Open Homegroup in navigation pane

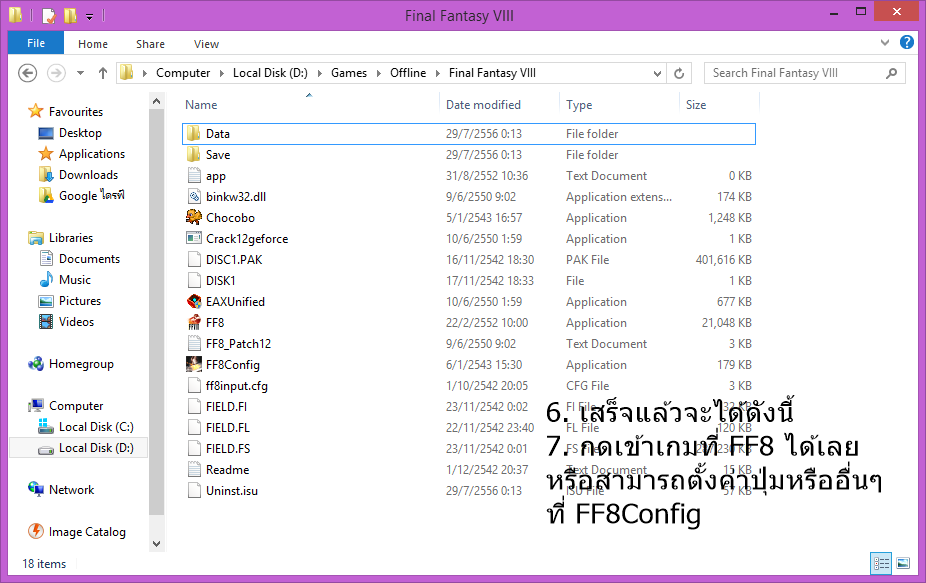pyautogui.click(x=71, y=364)
